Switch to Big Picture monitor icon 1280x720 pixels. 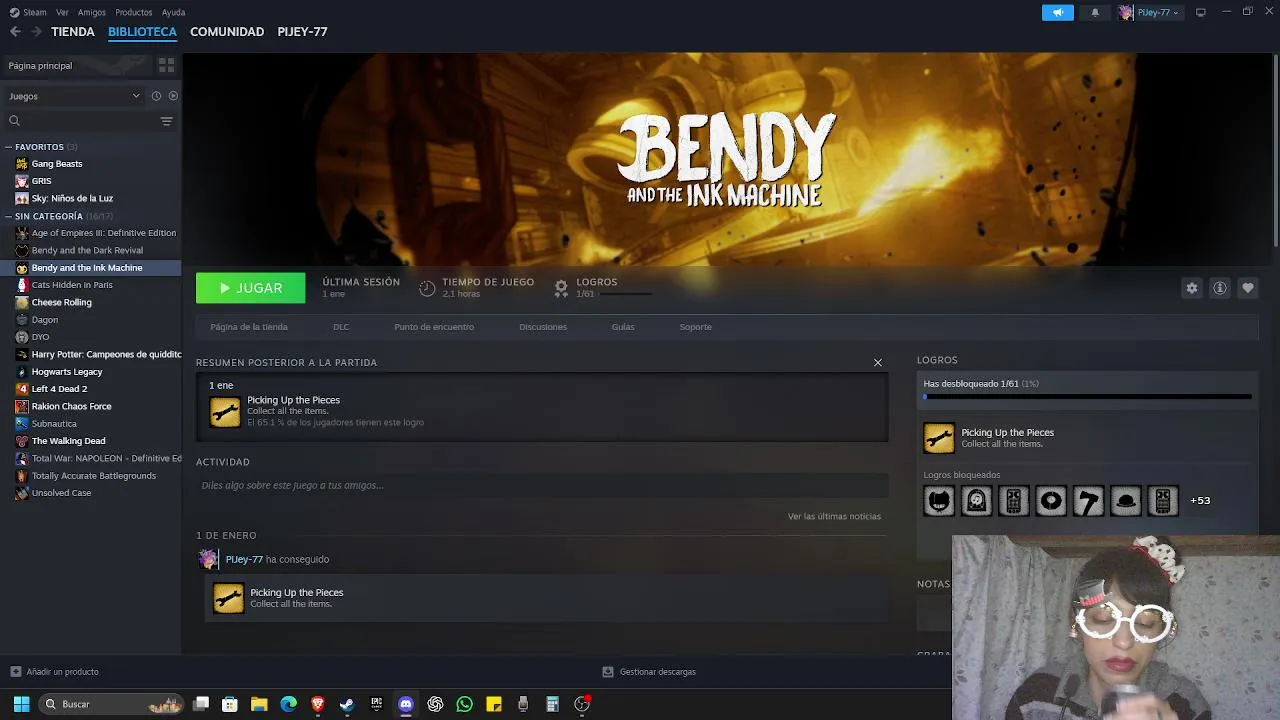[1200, 12]
